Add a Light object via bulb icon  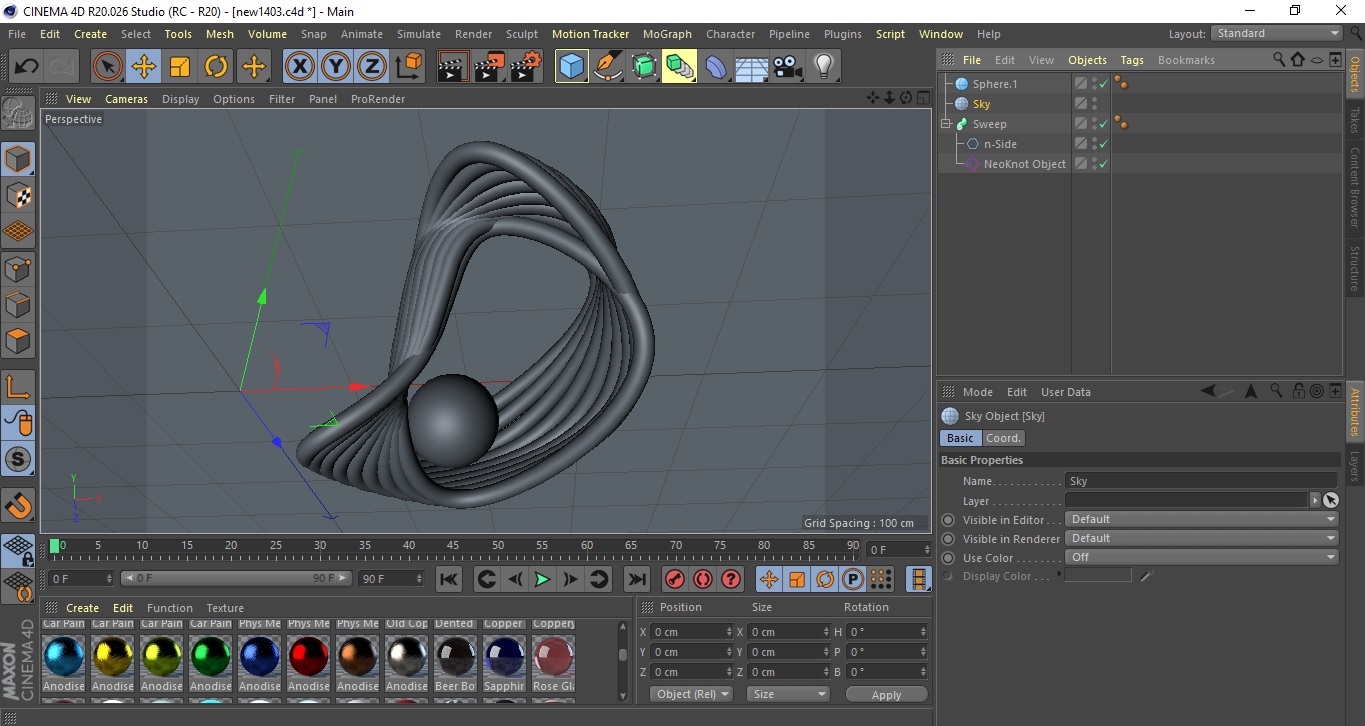pos(823,67)
